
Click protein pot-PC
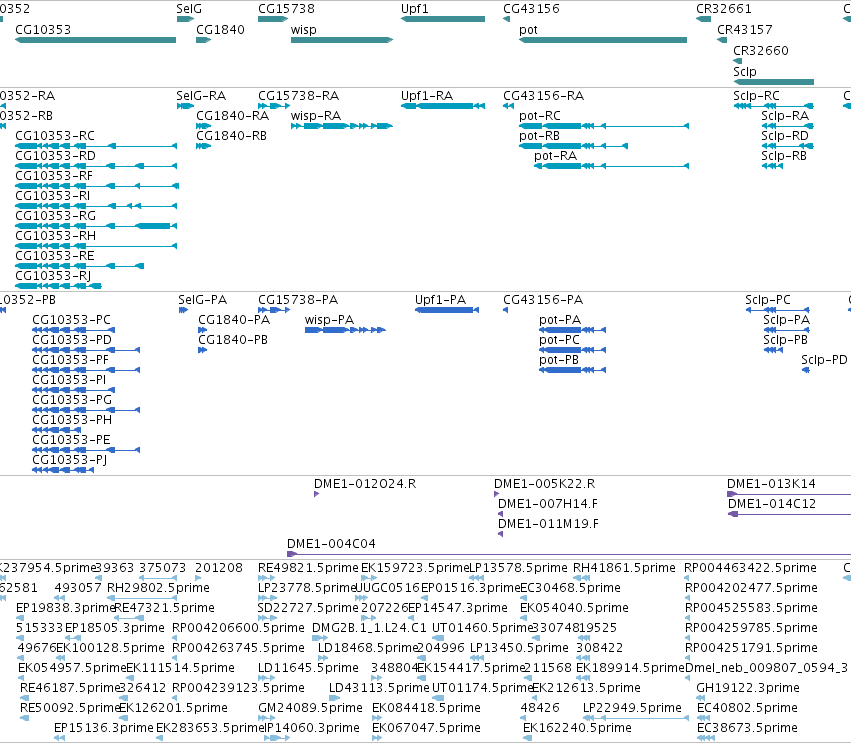[x=573, y=350]
